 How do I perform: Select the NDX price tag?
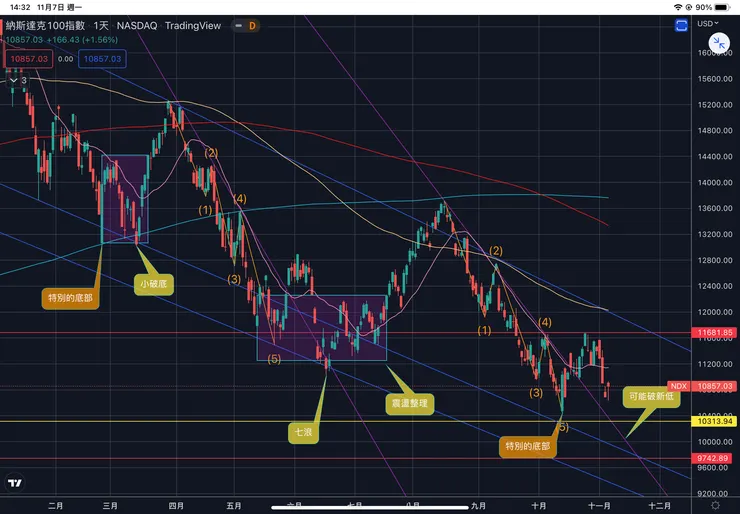(679, 386)
